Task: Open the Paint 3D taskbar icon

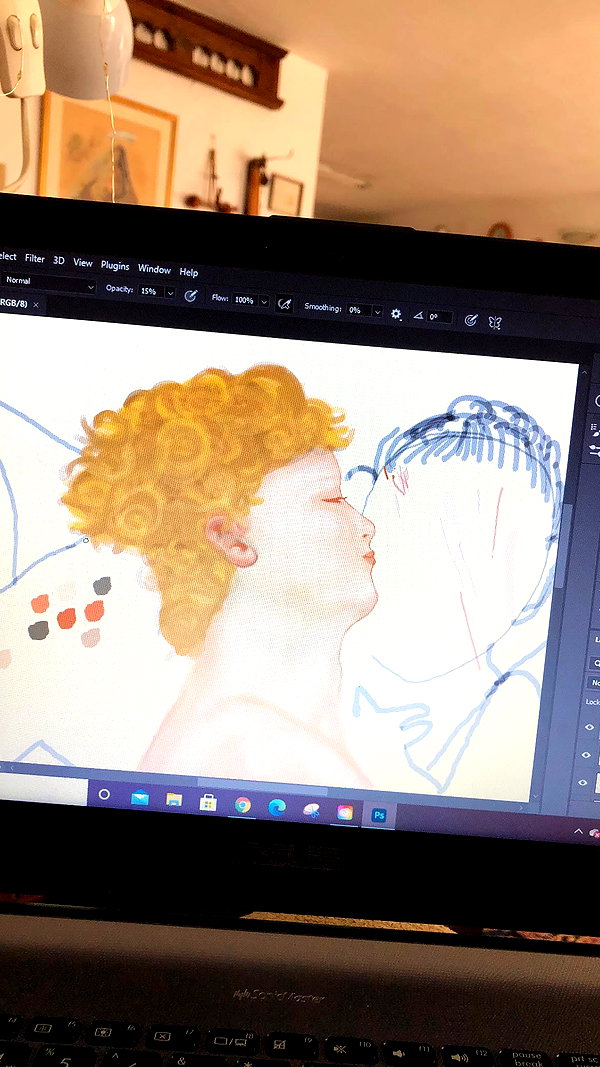Action: (311, 810)
